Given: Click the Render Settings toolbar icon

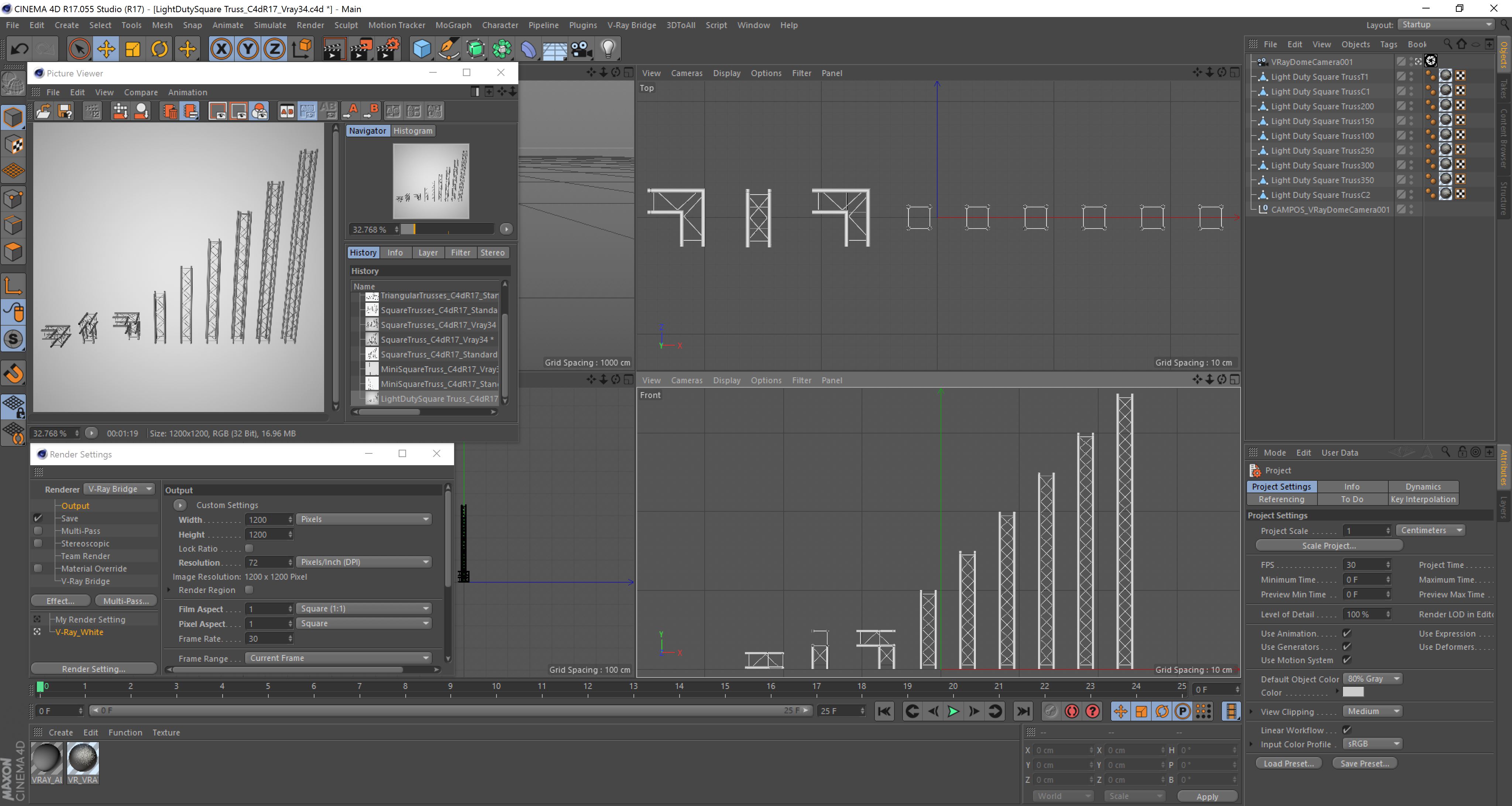Looking at the screenshot, I should pyautogui.click(x=388, y=49).
